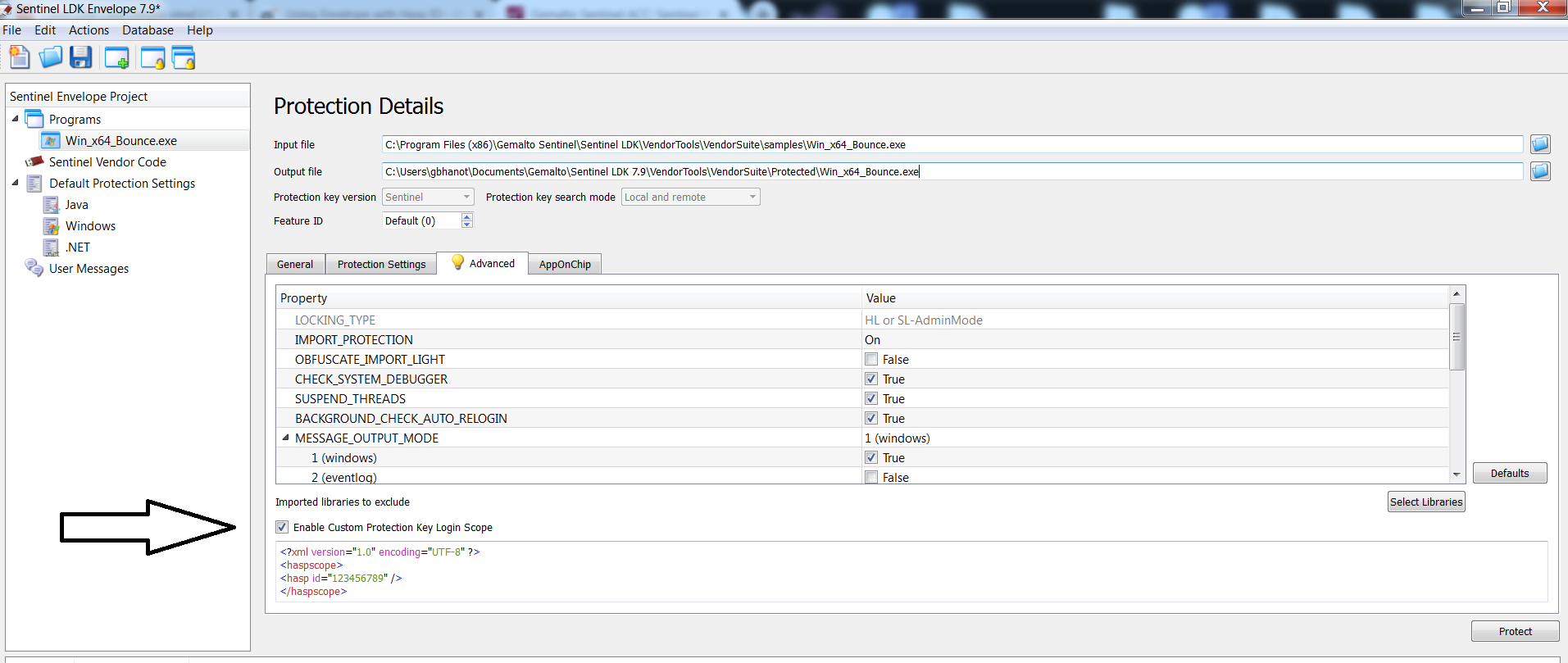This screenshot has width=1568, height=663.
Task: Click the Select Libraries button
Action: [1426, 502]
